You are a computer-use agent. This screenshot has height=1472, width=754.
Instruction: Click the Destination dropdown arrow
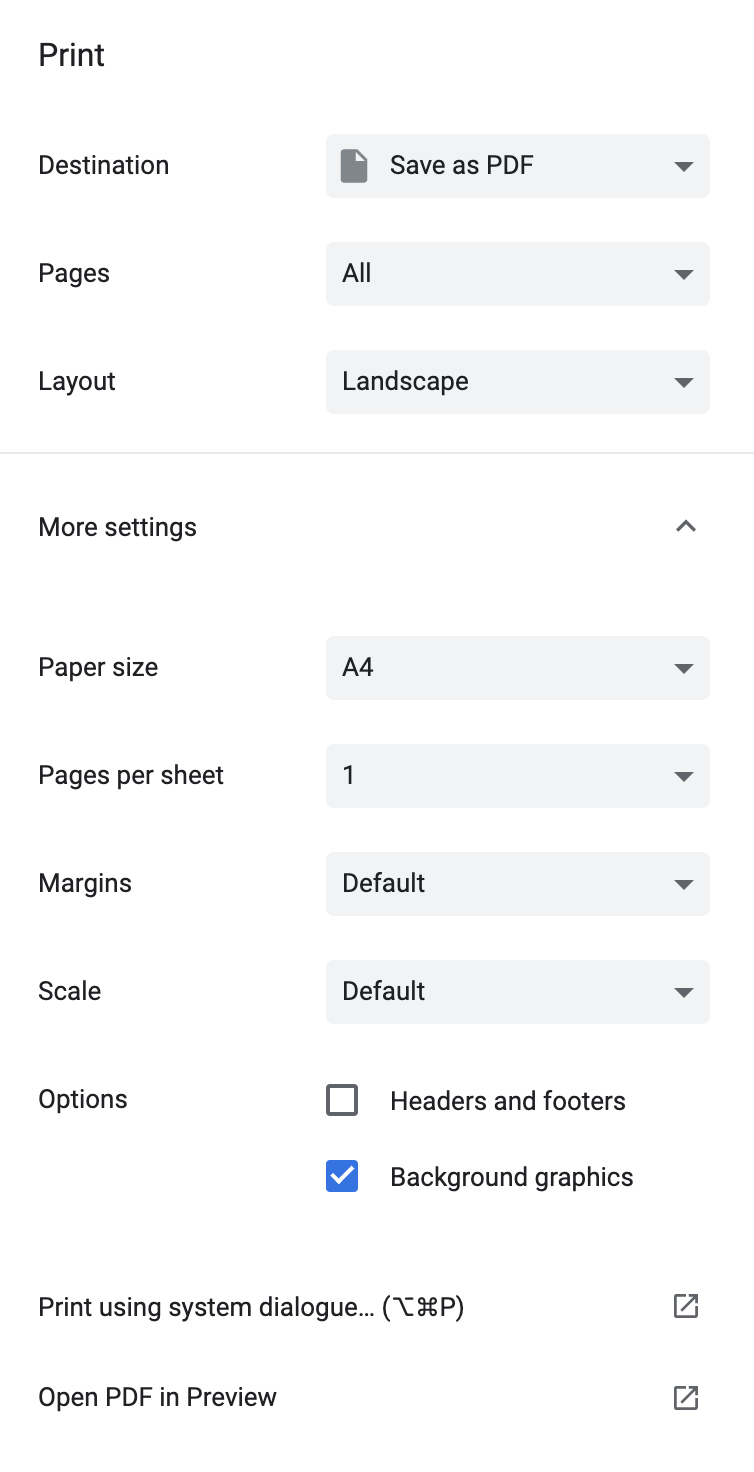coord(684,166)
